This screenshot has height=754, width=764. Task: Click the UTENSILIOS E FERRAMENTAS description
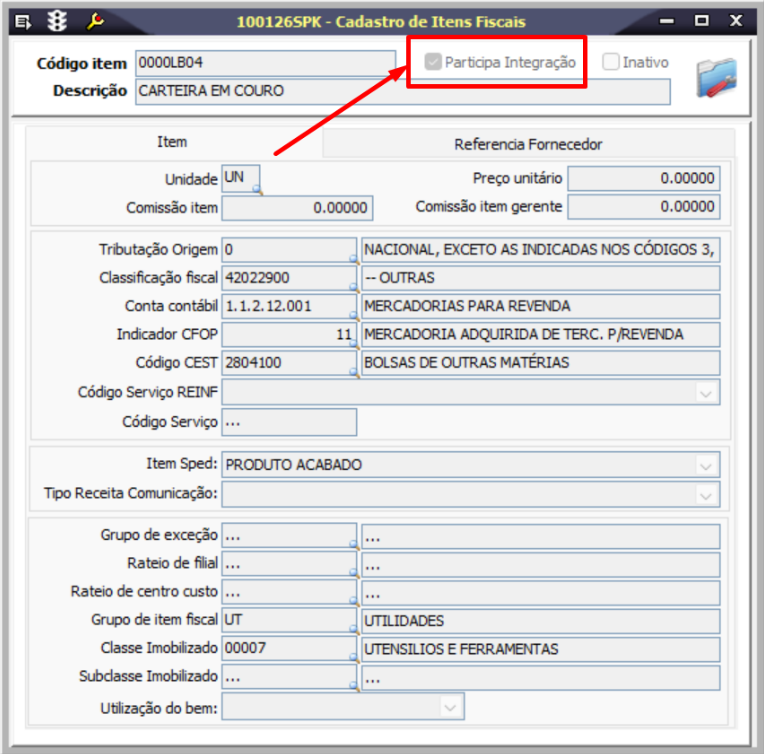coord(540,649)
